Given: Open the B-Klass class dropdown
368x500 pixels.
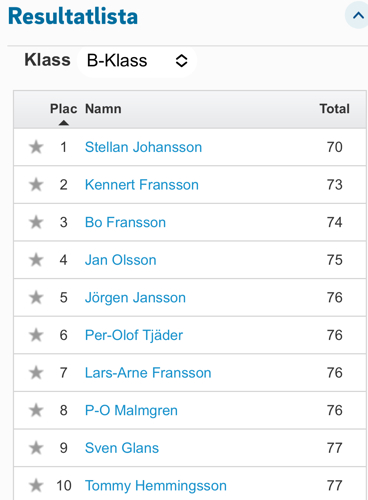Looking at the screenshot, I should click(x=137, y=61).
